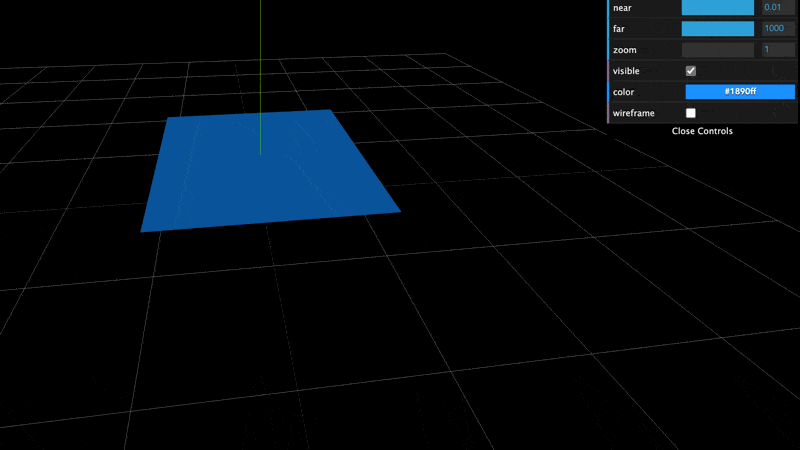Toggle the visible checkbox

[690, 71]
